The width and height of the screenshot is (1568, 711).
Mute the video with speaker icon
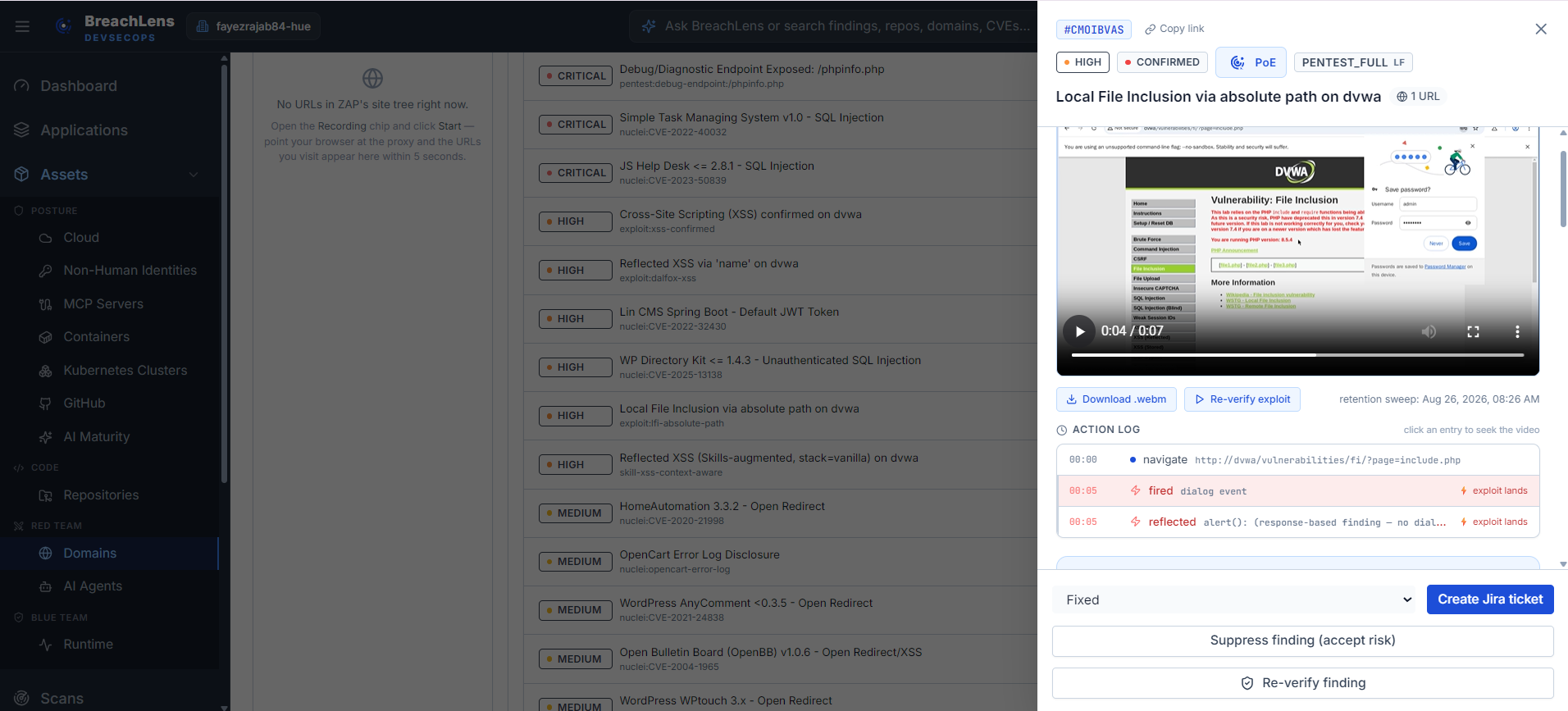pyautogui.click(x=1429, y=331)
